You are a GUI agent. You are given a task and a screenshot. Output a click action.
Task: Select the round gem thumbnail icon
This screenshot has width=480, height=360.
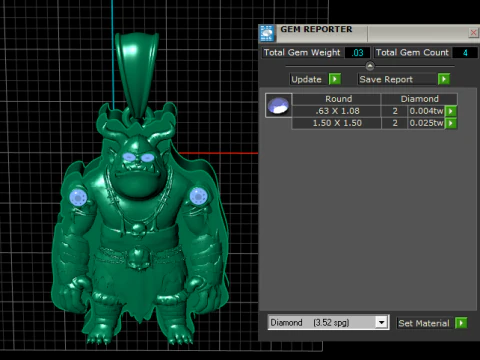[x=279, y=105]
